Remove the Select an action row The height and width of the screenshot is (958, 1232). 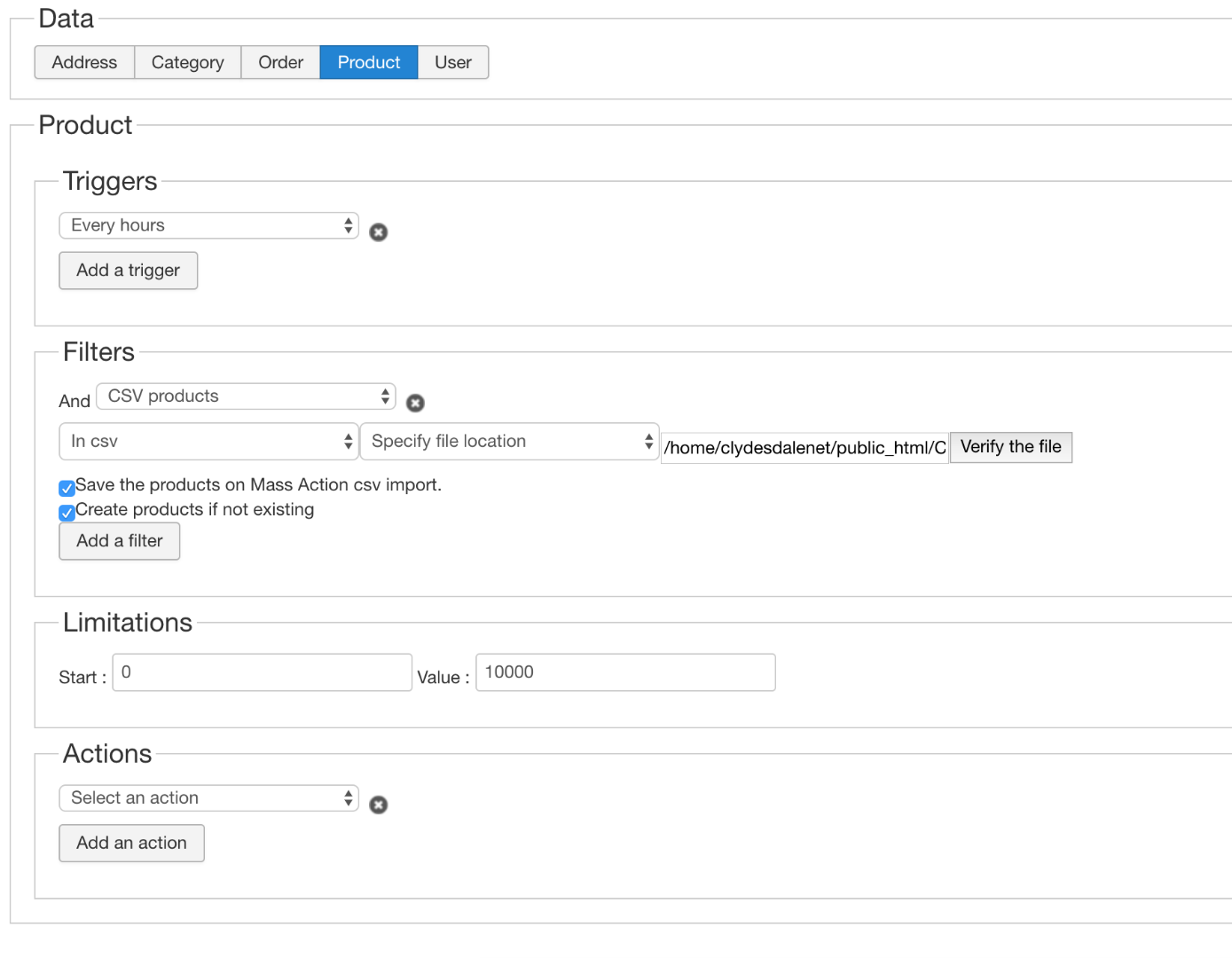pos(379,805)
